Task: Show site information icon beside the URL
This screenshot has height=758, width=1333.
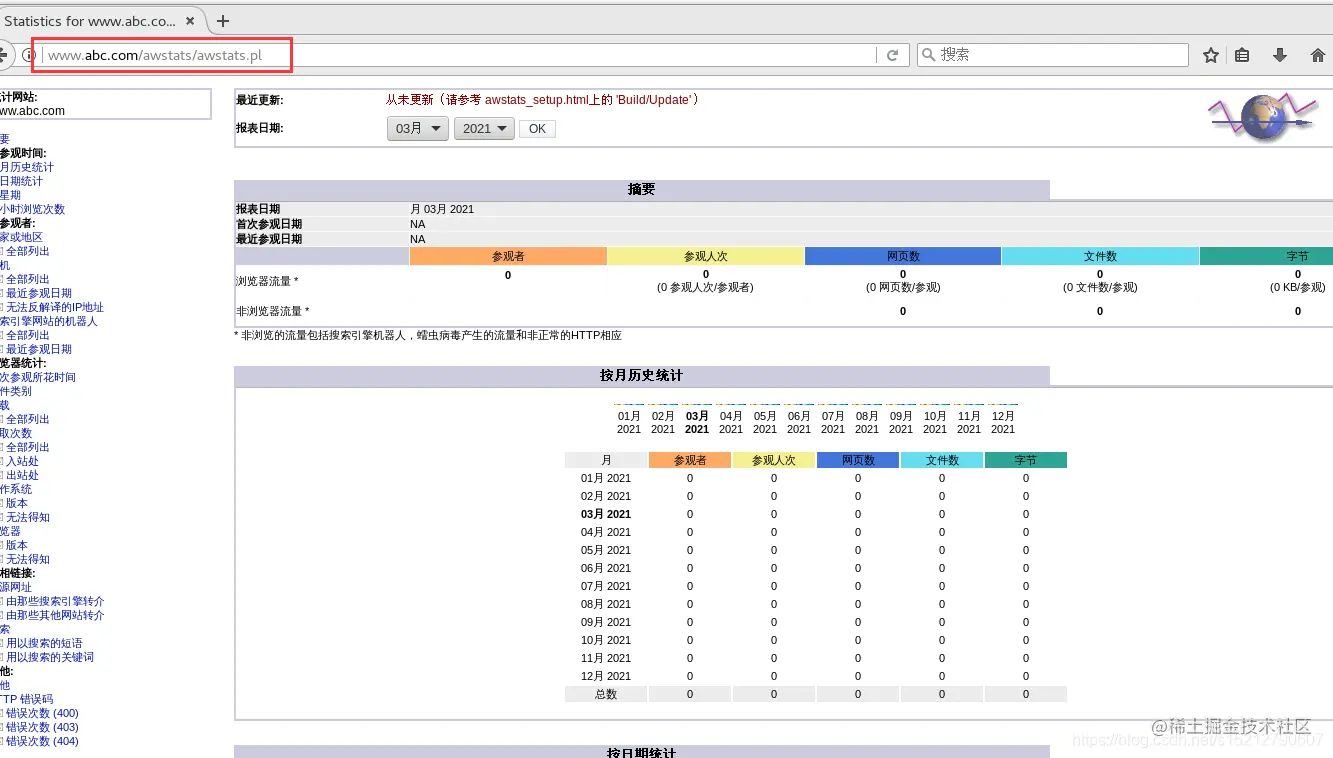Action: 29,56
